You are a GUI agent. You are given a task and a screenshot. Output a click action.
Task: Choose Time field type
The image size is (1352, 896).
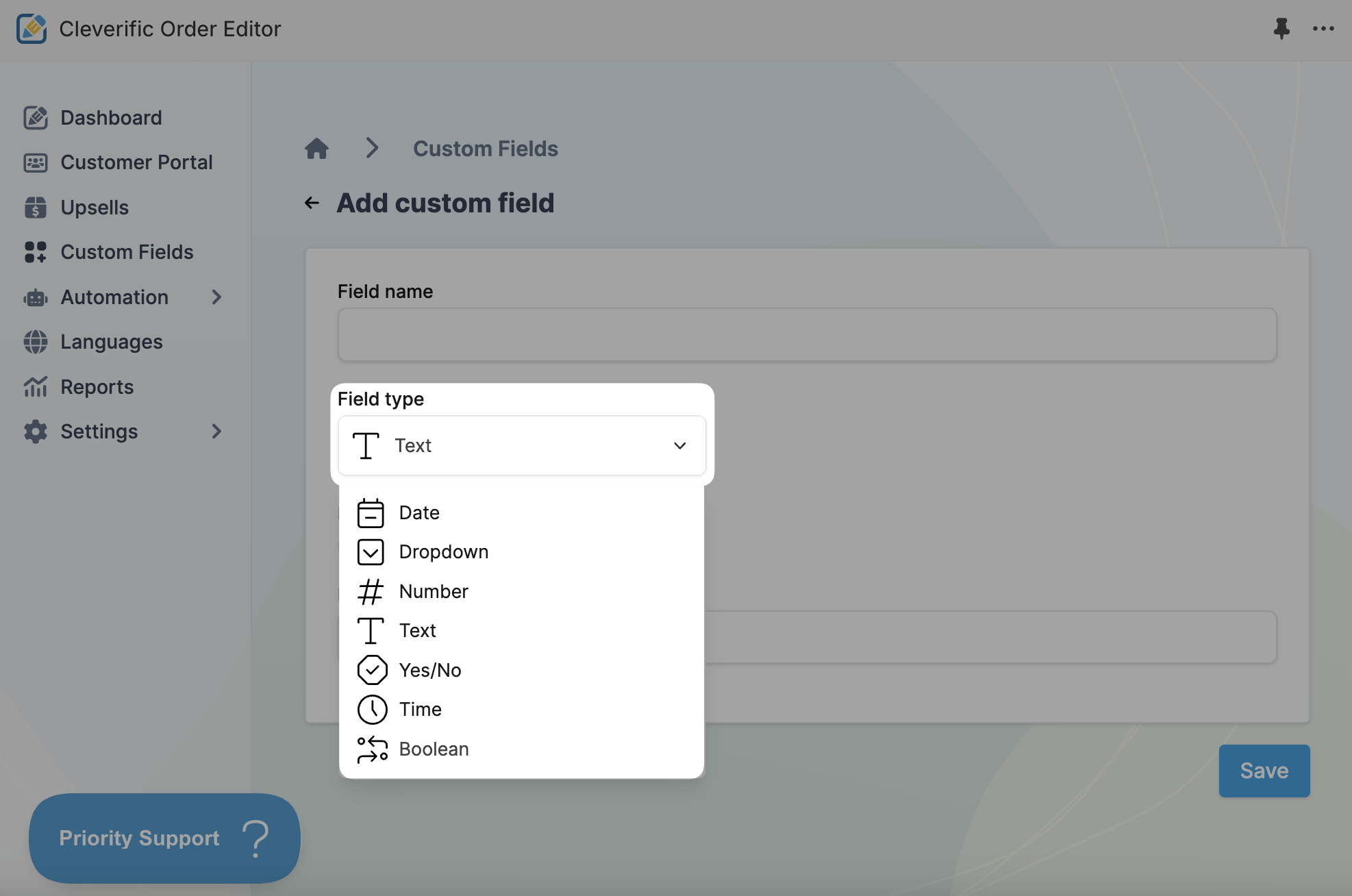522,710
